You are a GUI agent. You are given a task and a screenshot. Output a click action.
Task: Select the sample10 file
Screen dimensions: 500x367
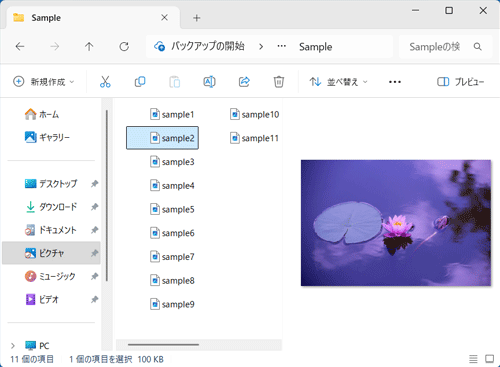254,114
